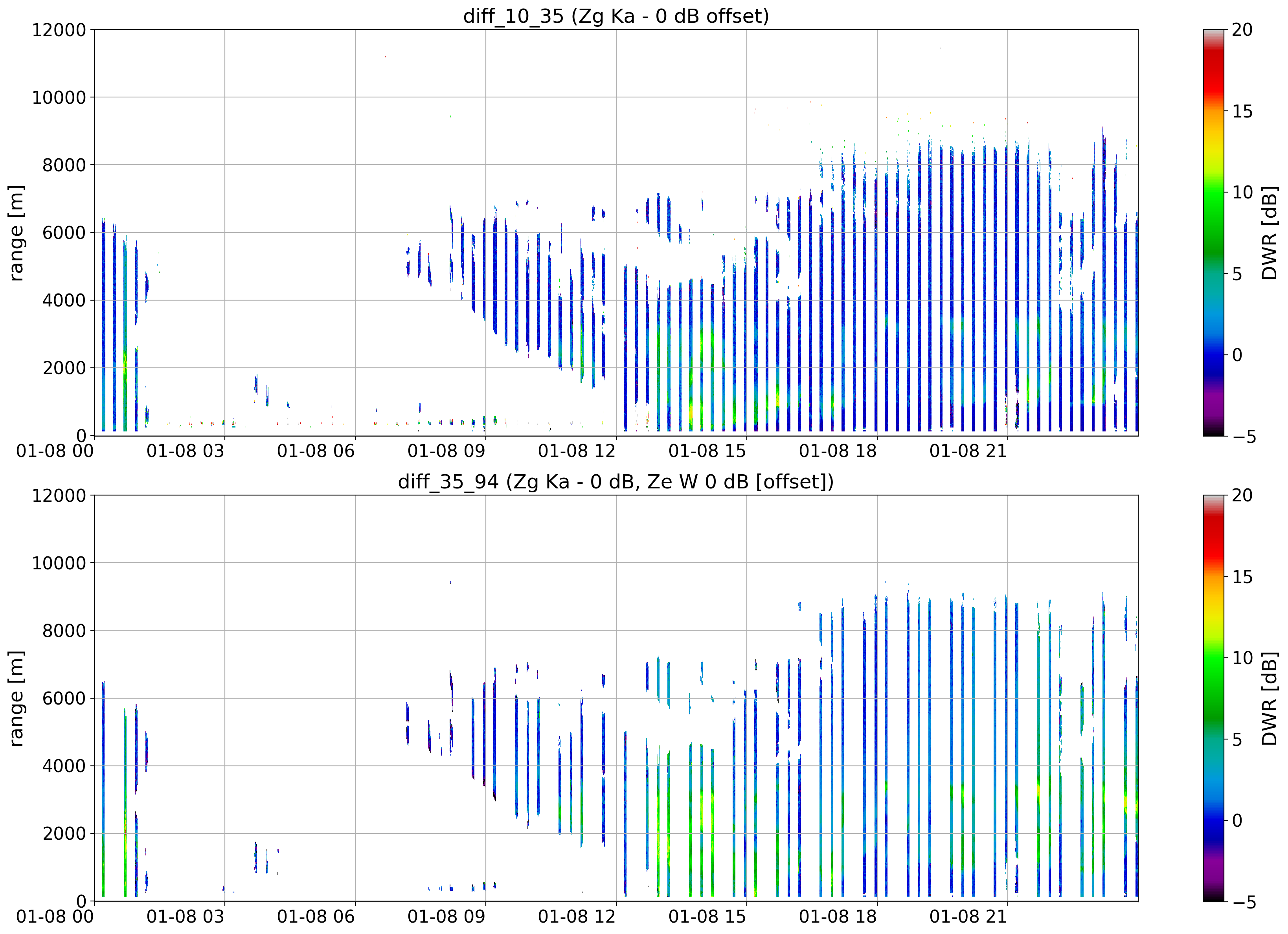Click the '6000' y-tick of the diff_35_94 plot
The width and height of the screenshot is (1288, 934).
(x=64, y=698)
